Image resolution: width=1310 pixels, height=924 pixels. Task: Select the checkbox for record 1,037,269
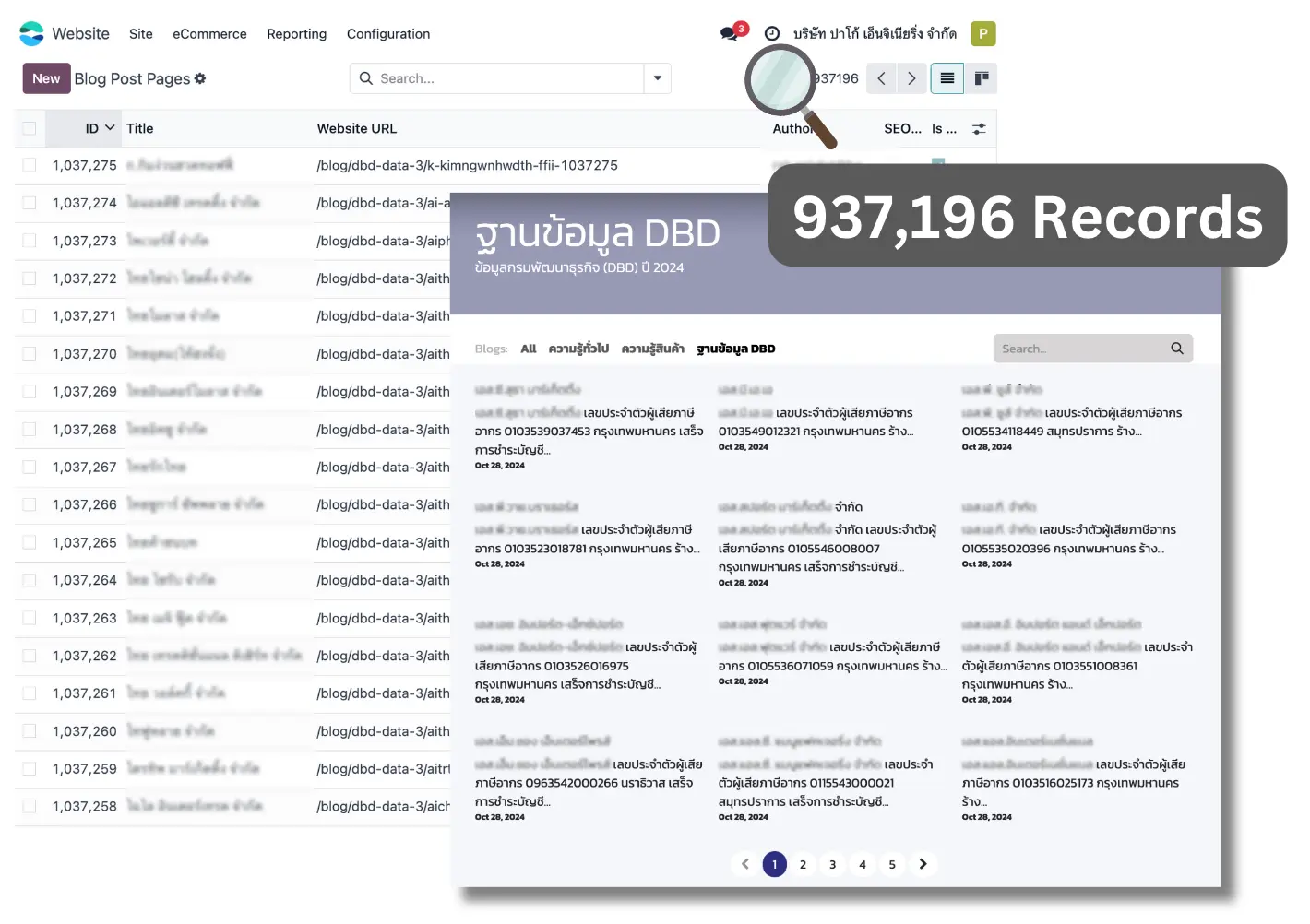click(30, 391)
